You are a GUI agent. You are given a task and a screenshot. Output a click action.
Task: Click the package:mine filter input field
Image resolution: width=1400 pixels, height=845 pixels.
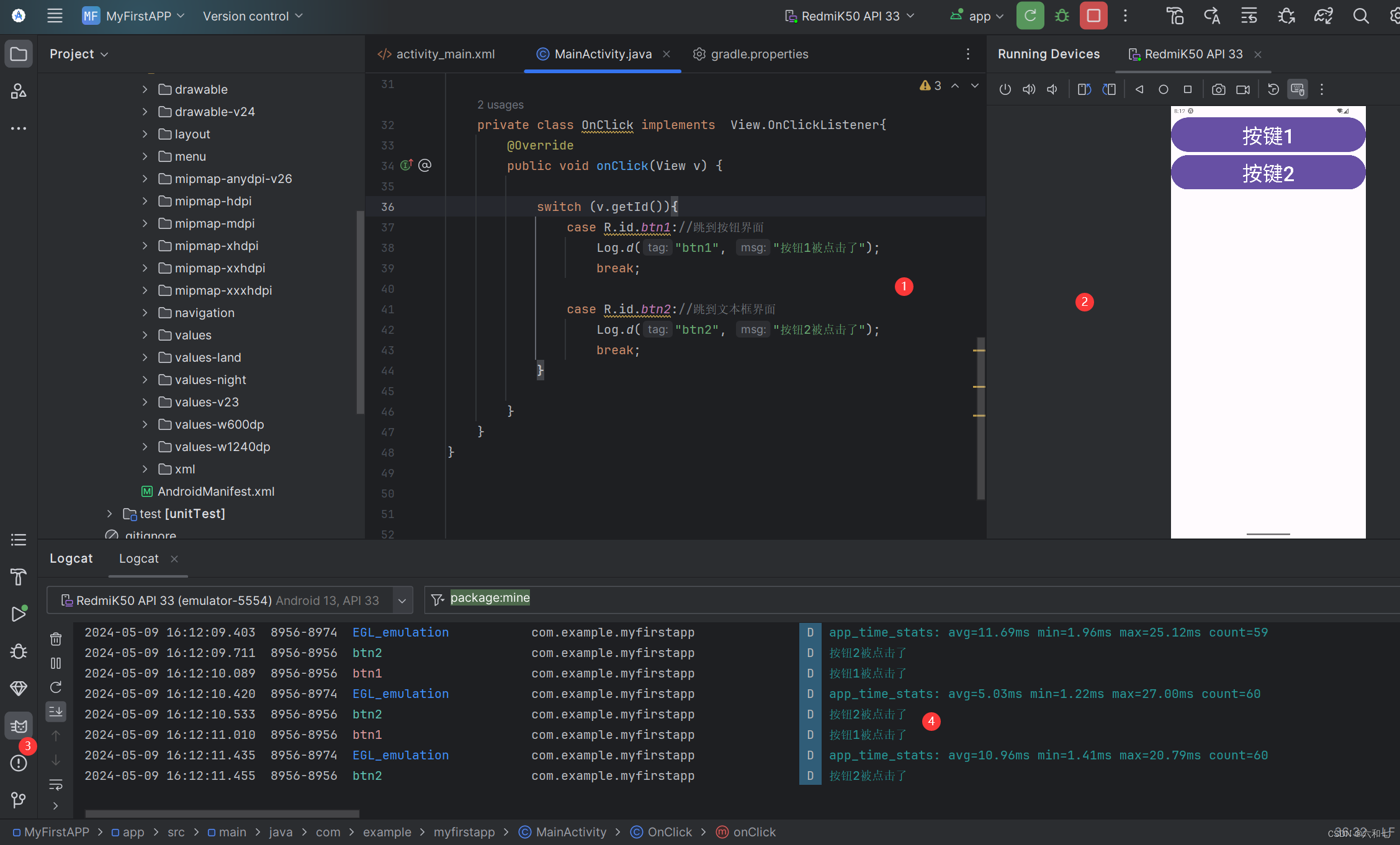click(490, 597)
